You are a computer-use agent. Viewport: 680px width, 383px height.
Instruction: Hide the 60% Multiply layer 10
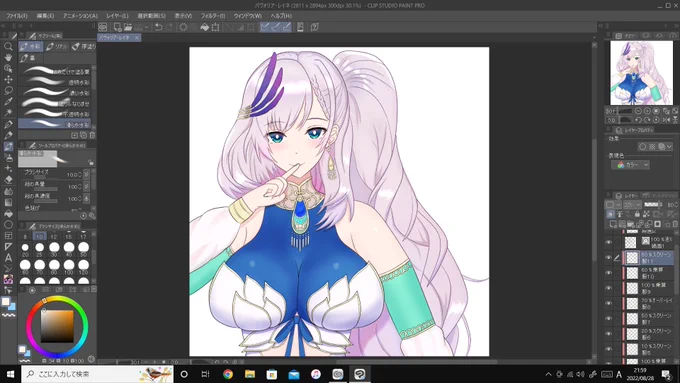coord(608,273)
